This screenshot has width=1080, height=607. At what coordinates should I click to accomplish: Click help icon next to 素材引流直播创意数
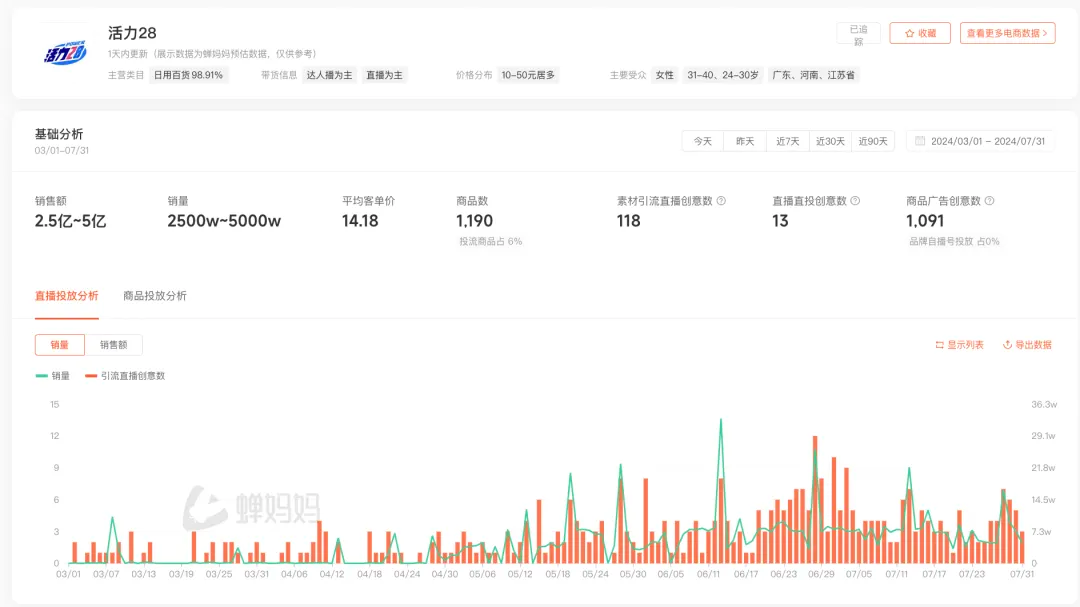point(721,201)
